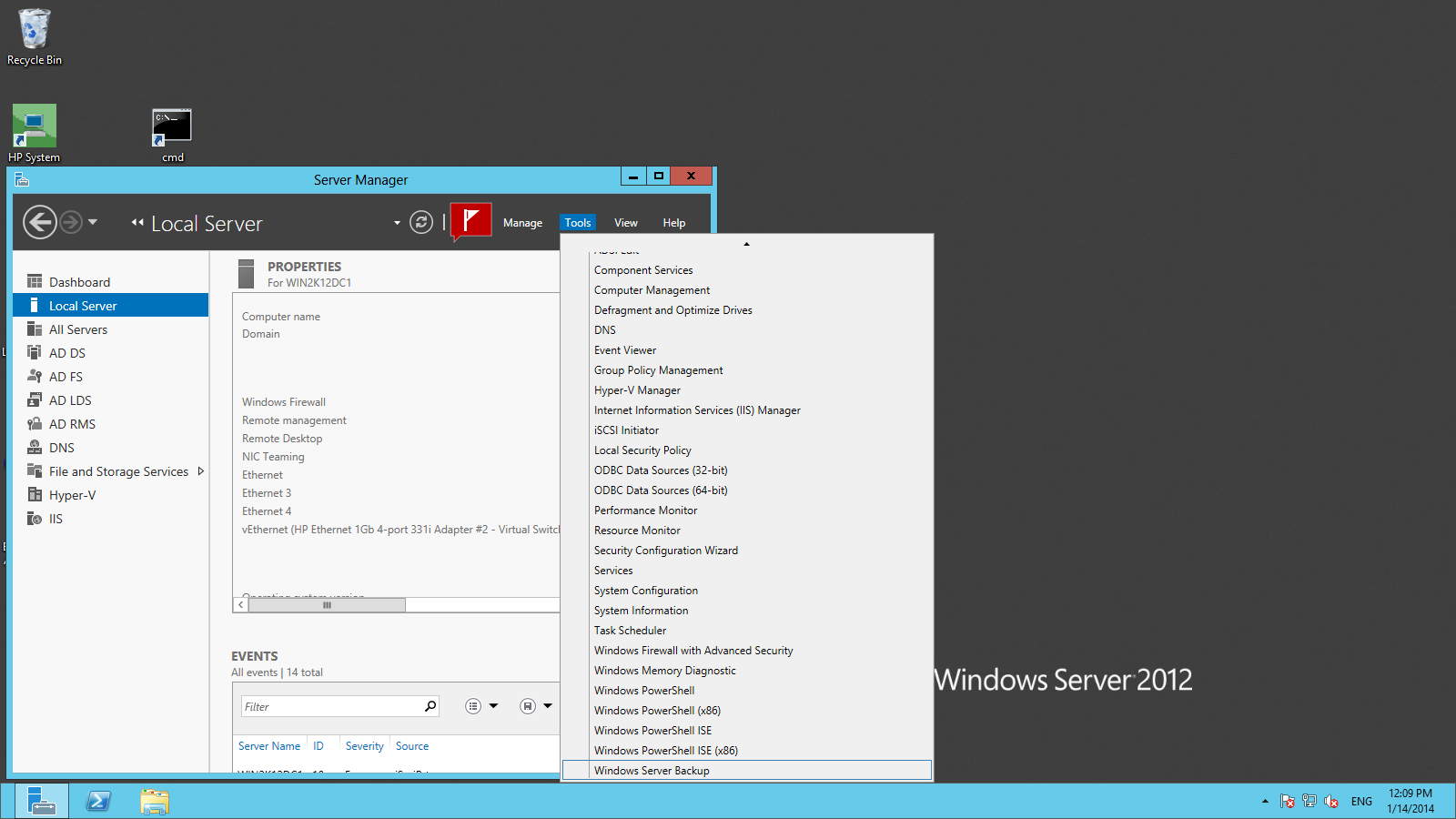
Task: Click the All Servers sidebar icon
Action: click(x=35, y=329)
